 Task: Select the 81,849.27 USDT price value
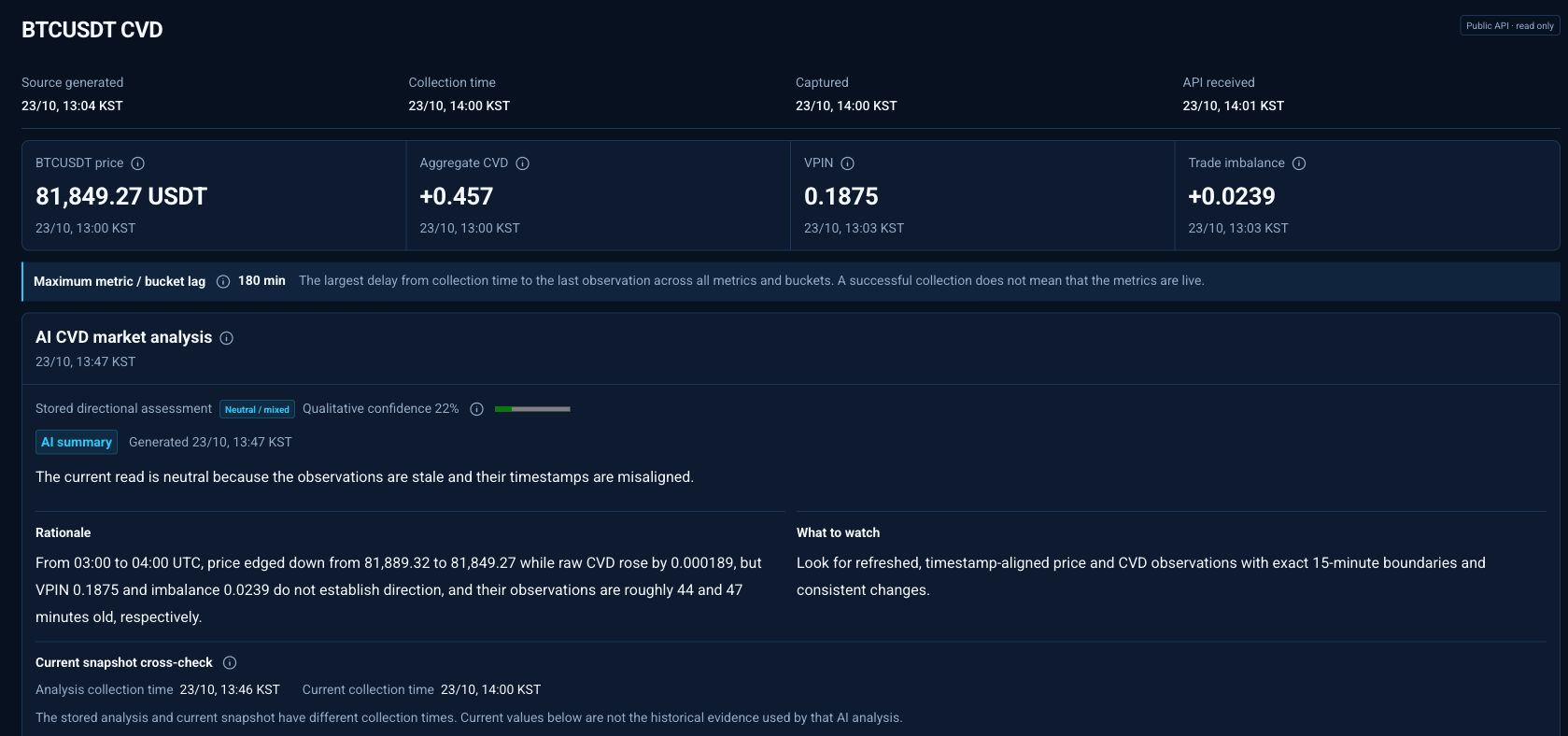click(121, 196)
